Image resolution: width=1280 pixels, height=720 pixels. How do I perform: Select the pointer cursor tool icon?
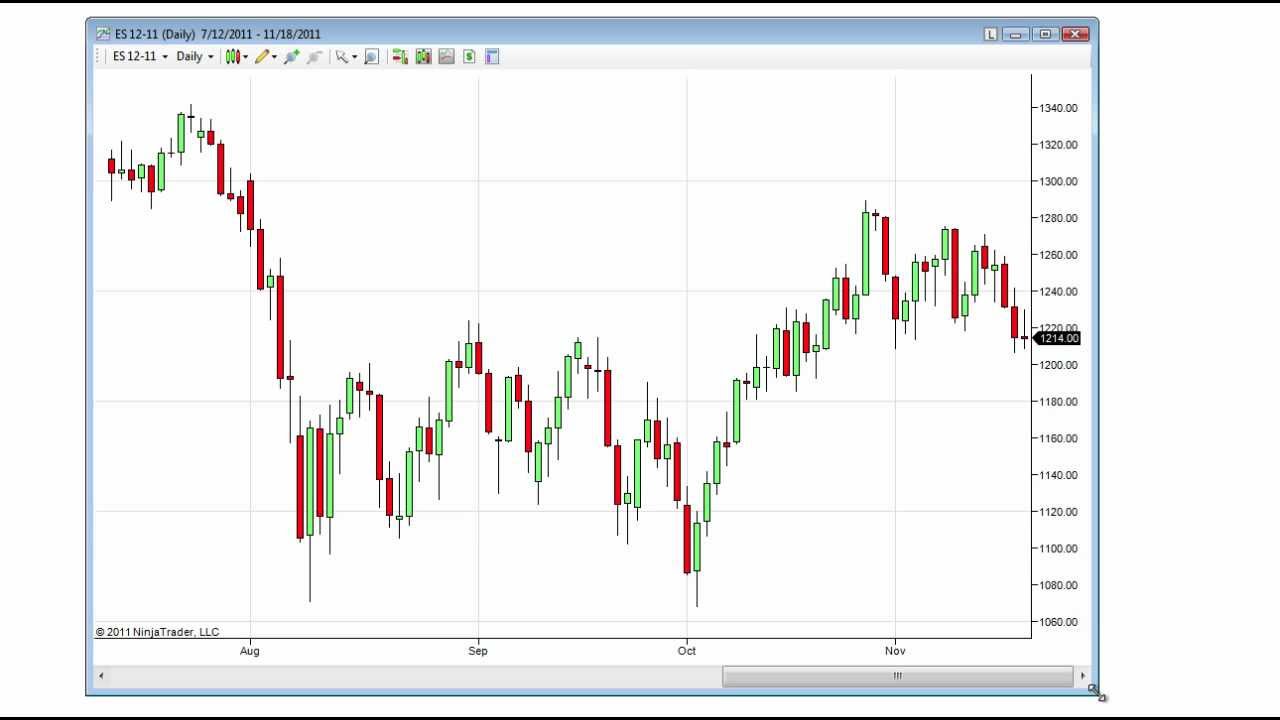pos(341,57)
